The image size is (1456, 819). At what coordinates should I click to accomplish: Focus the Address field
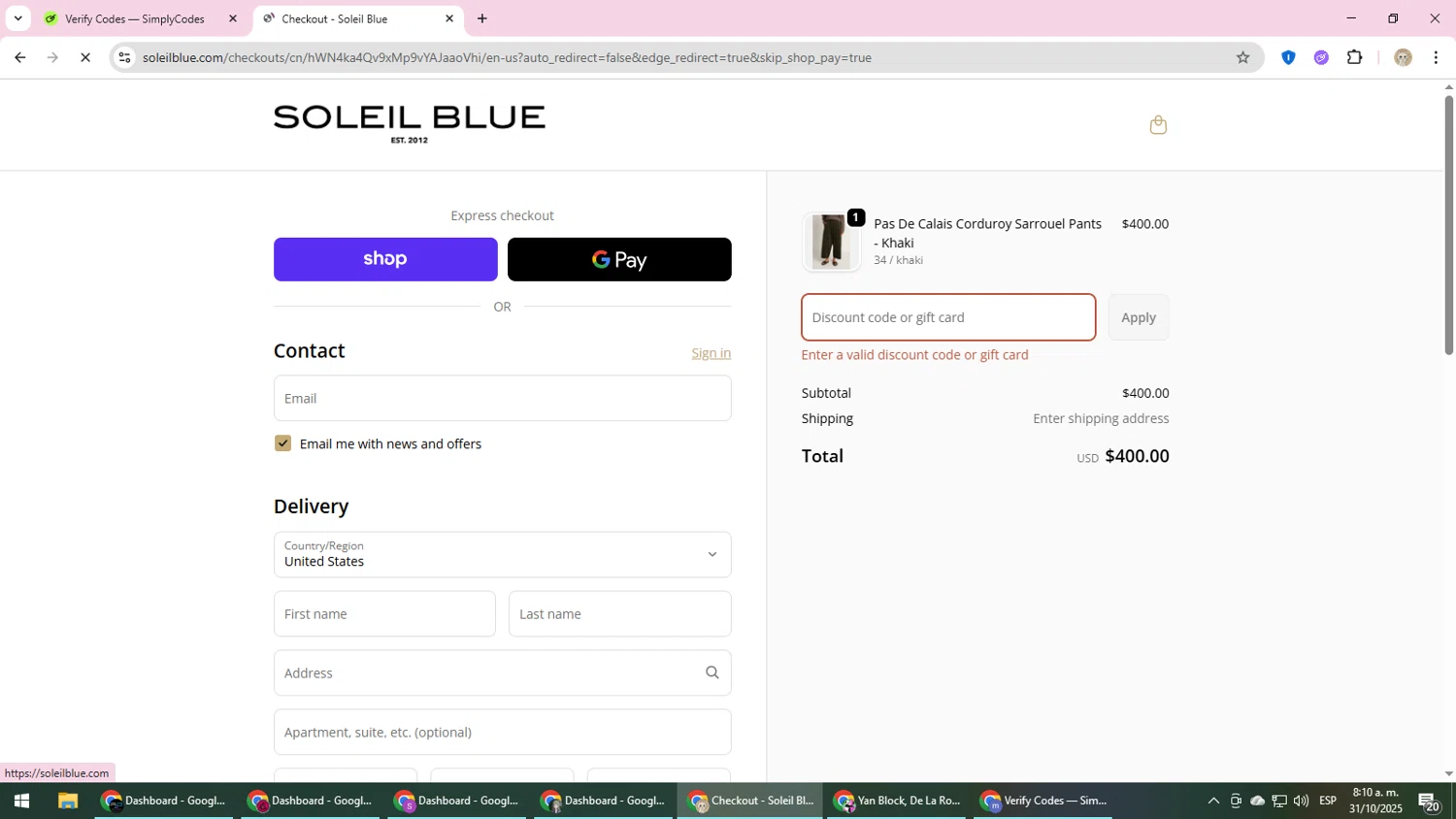pyautogui.click(x=502, y=672)
